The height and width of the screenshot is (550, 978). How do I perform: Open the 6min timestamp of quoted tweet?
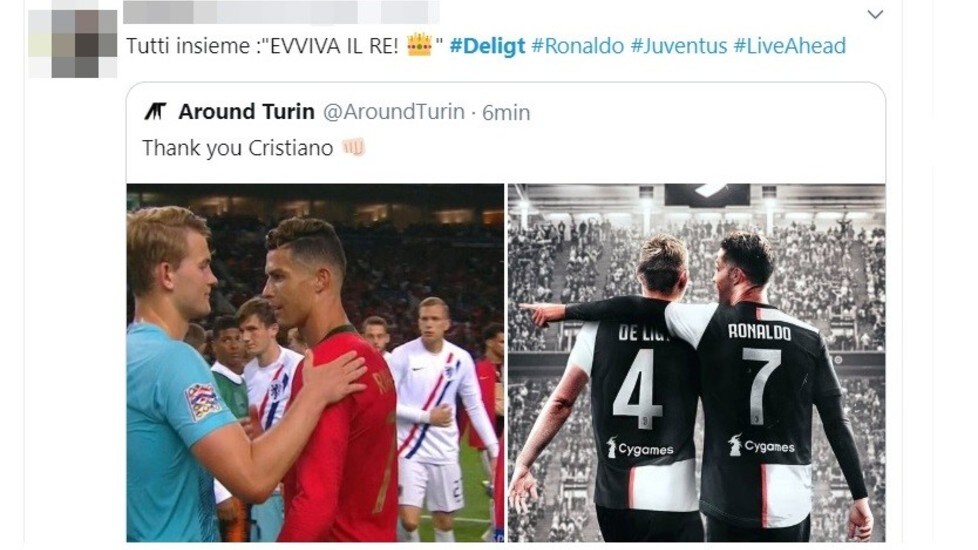[506, 113]
